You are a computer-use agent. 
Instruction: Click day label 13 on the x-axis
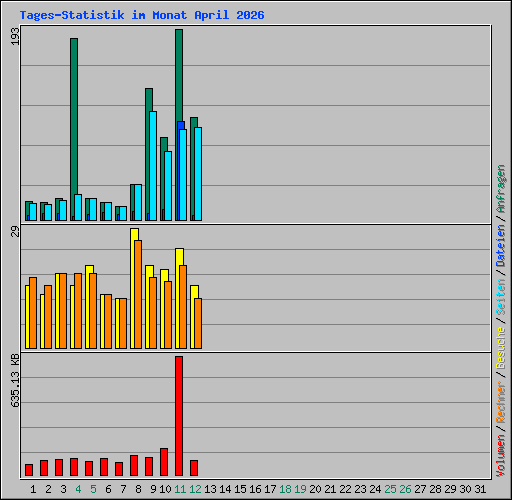210,489
